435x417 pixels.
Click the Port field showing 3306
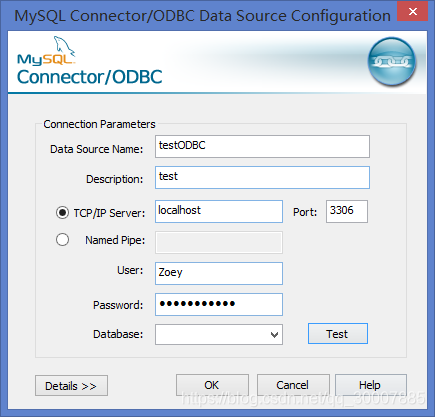point(347,211)
